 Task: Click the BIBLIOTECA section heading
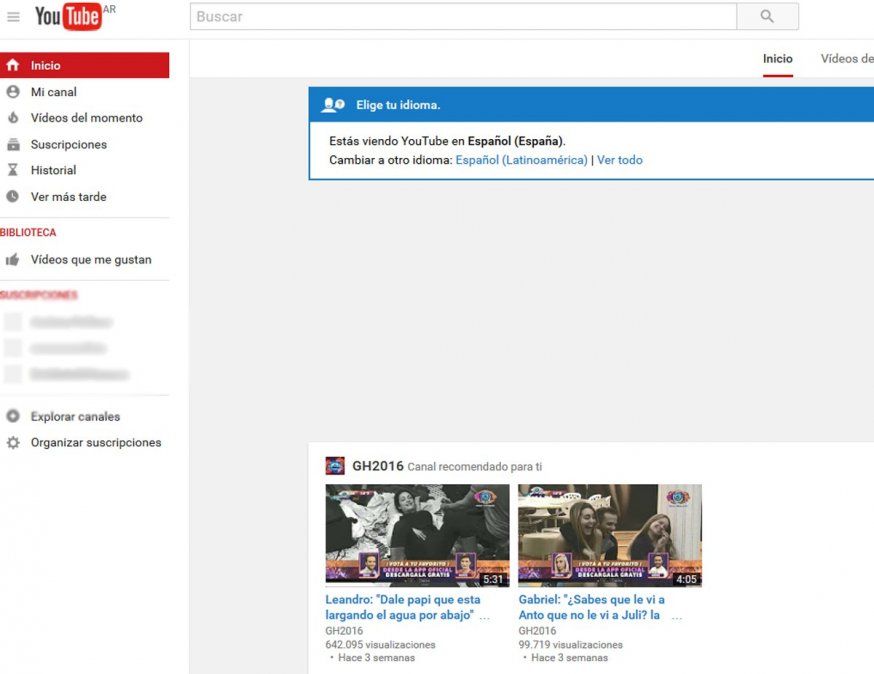[x=29, y=232]
